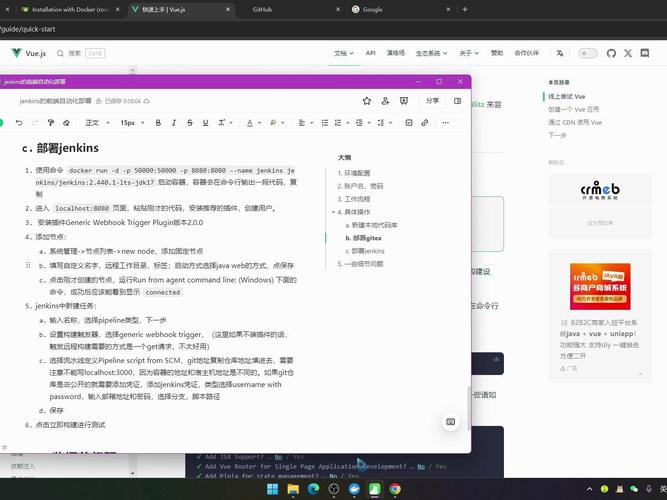This screenshot has height=500, width=667.
Task: Jump to outline item b. 部署gitea
Action: tap(364, 238)
